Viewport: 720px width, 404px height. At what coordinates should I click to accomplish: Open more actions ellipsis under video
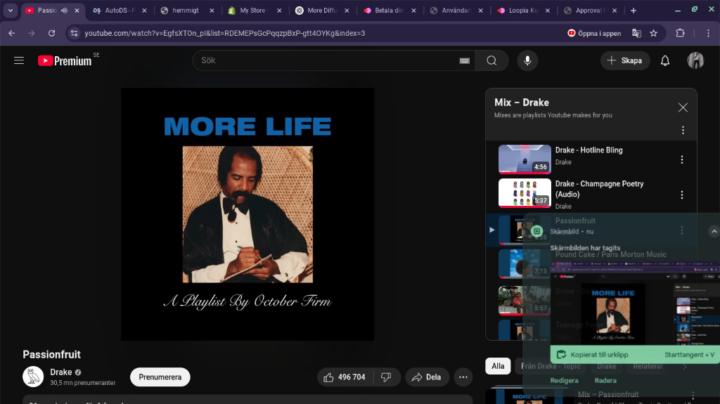click(x=463, y=377)
